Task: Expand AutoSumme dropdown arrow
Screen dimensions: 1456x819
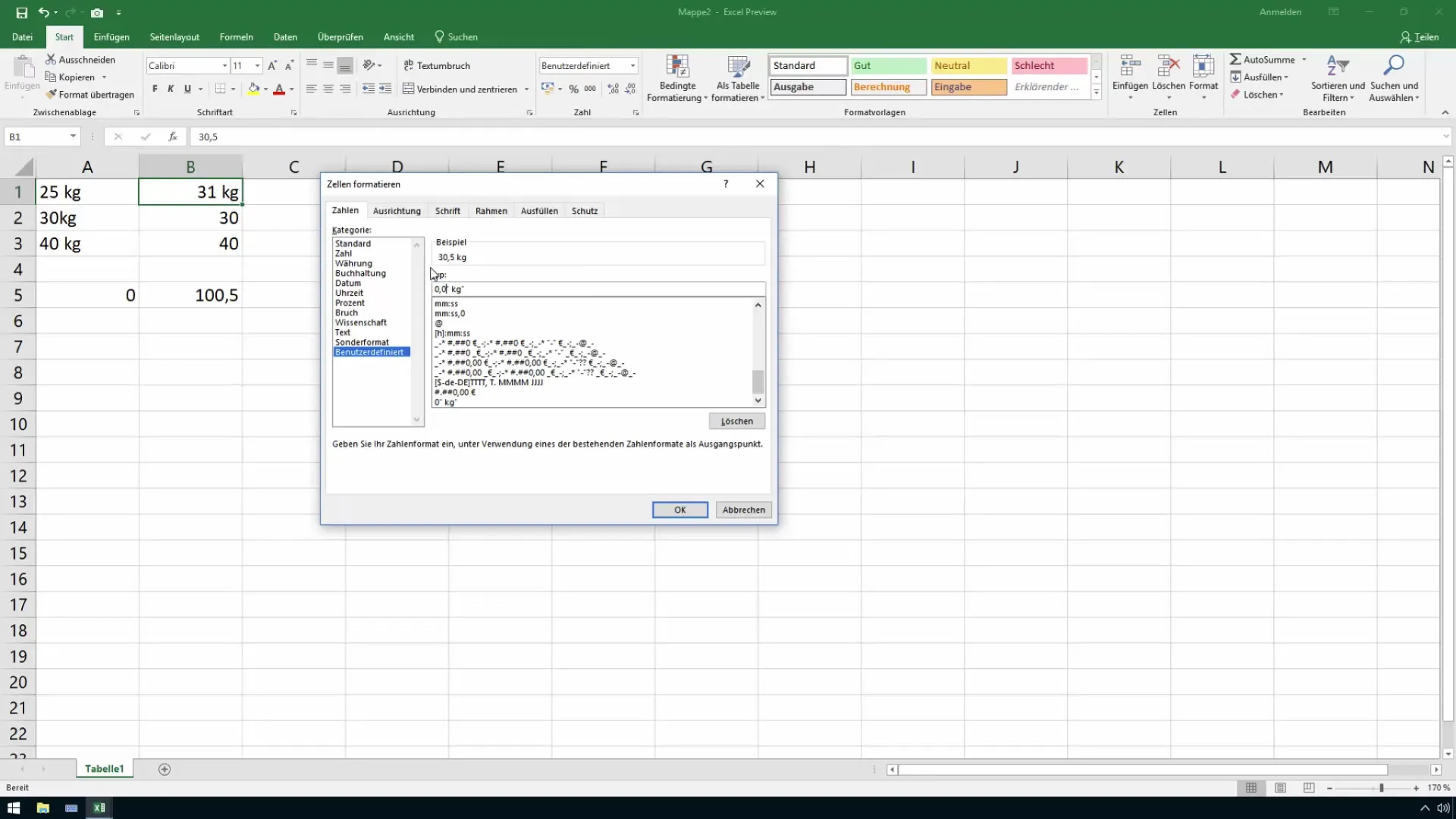Action: tap(1304, 59)
